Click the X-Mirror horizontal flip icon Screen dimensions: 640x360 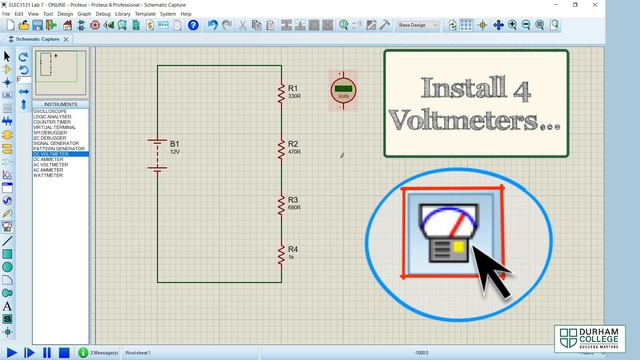[23, 91]
